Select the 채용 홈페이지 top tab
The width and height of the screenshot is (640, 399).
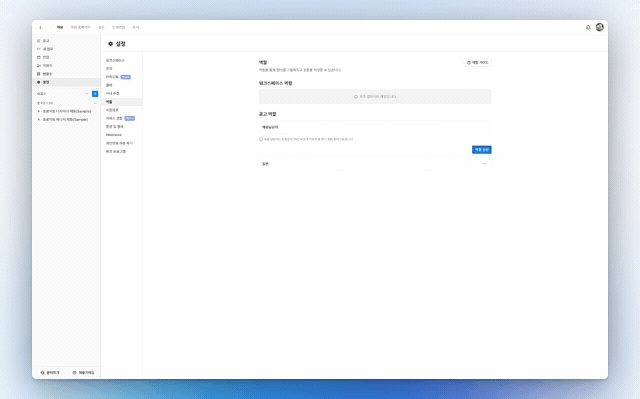pos(80,27)
